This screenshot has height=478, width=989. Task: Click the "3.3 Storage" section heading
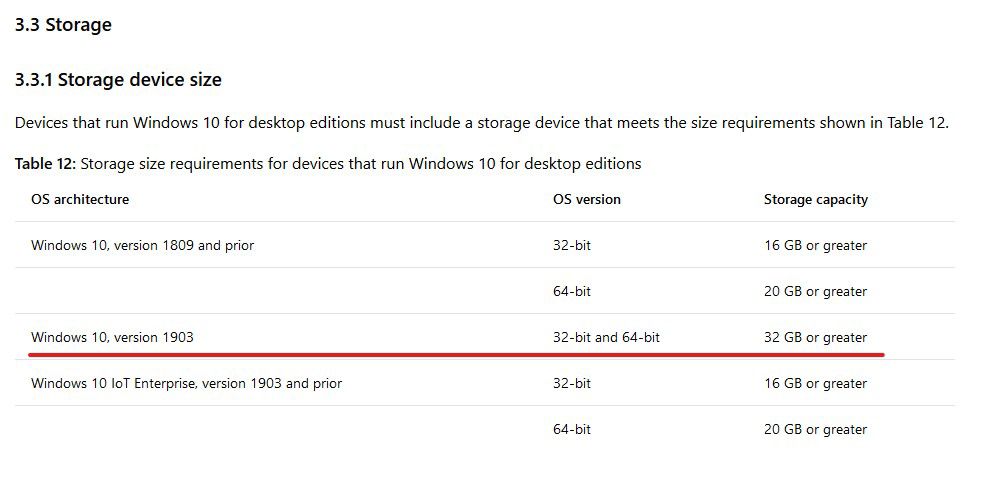point(63,25)
